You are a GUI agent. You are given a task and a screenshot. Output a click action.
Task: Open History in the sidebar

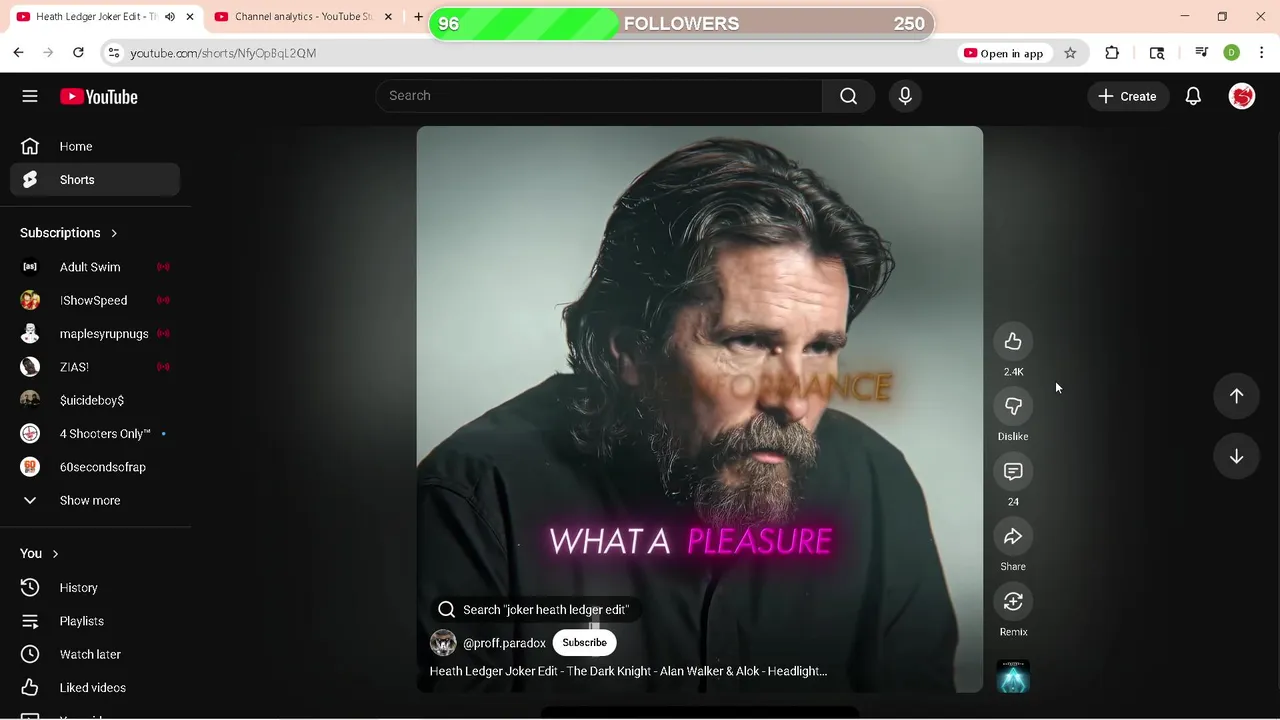click(x=95, y=588)
